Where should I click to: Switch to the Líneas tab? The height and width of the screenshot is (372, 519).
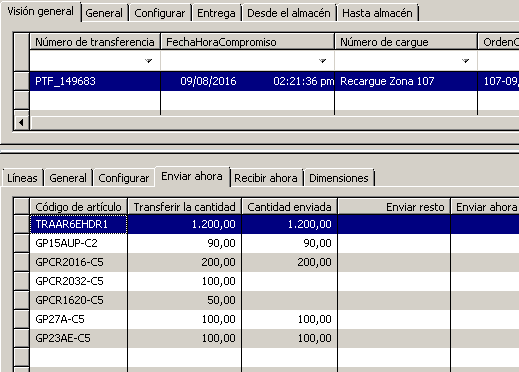22,178
